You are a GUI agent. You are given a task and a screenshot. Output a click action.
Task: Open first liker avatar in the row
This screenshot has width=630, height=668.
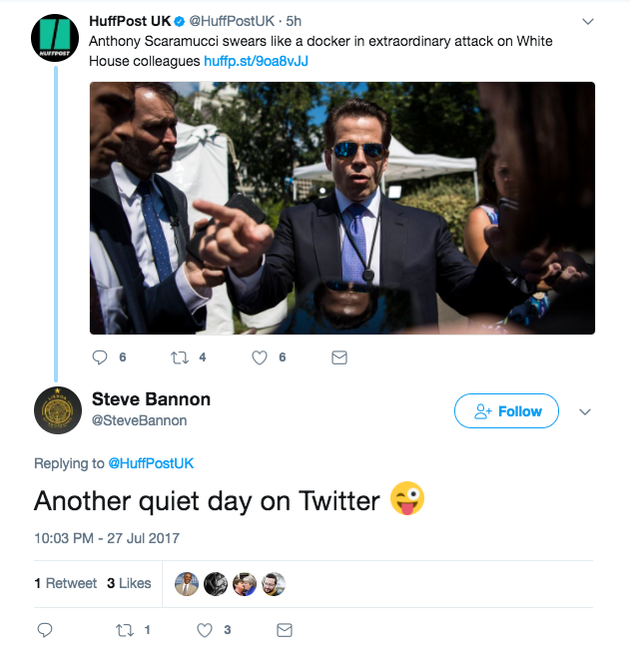coord(187,584)
